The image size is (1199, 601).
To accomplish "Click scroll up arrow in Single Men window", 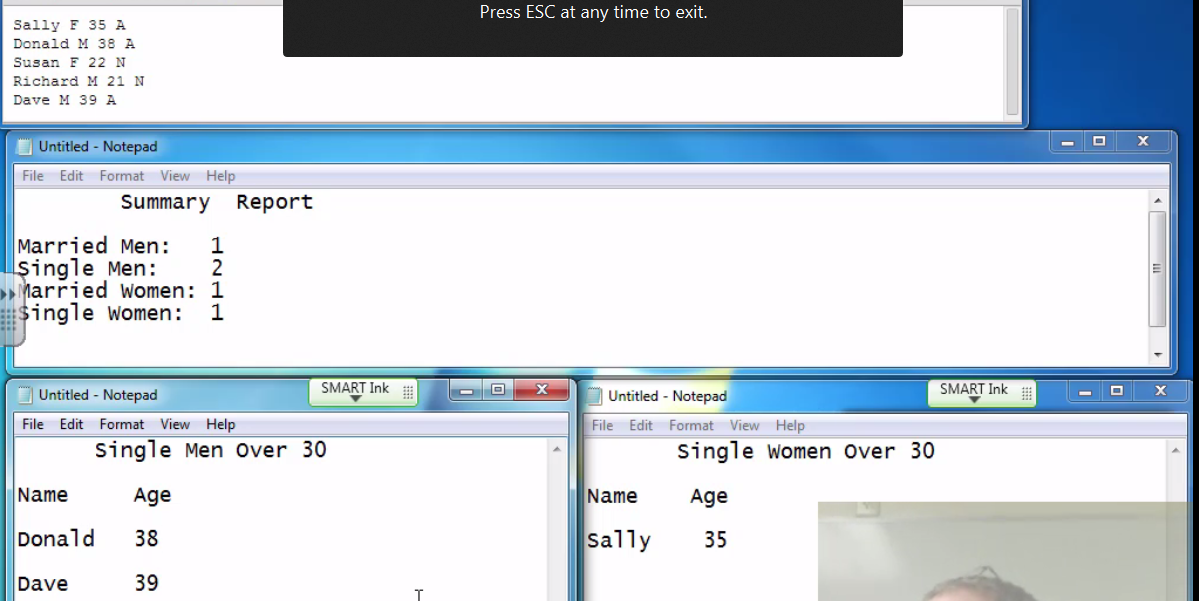I will click(x=557, y=450).
